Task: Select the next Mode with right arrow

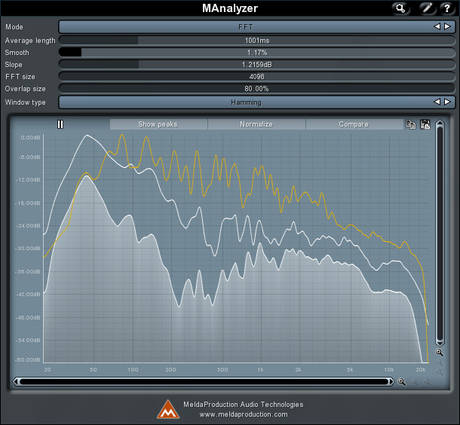Action: (x=447, y=26)
